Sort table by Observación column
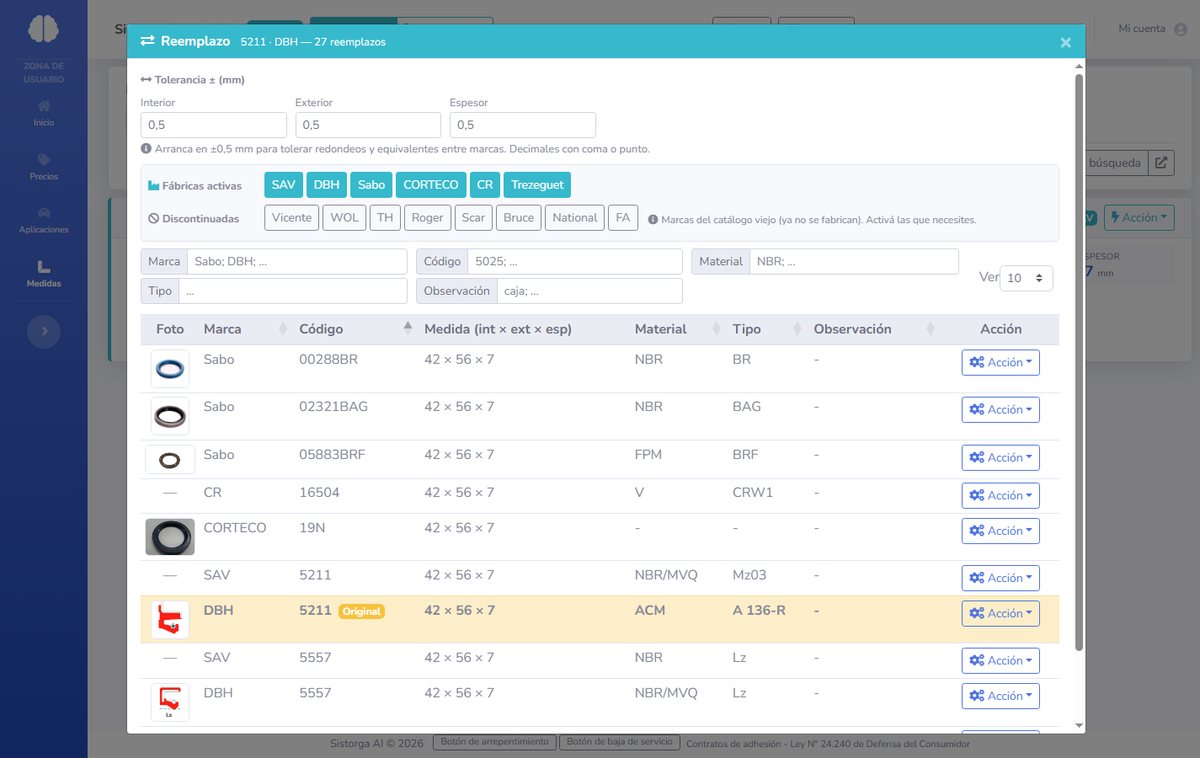Viewport: 1200px width, 758px height. 874,329
